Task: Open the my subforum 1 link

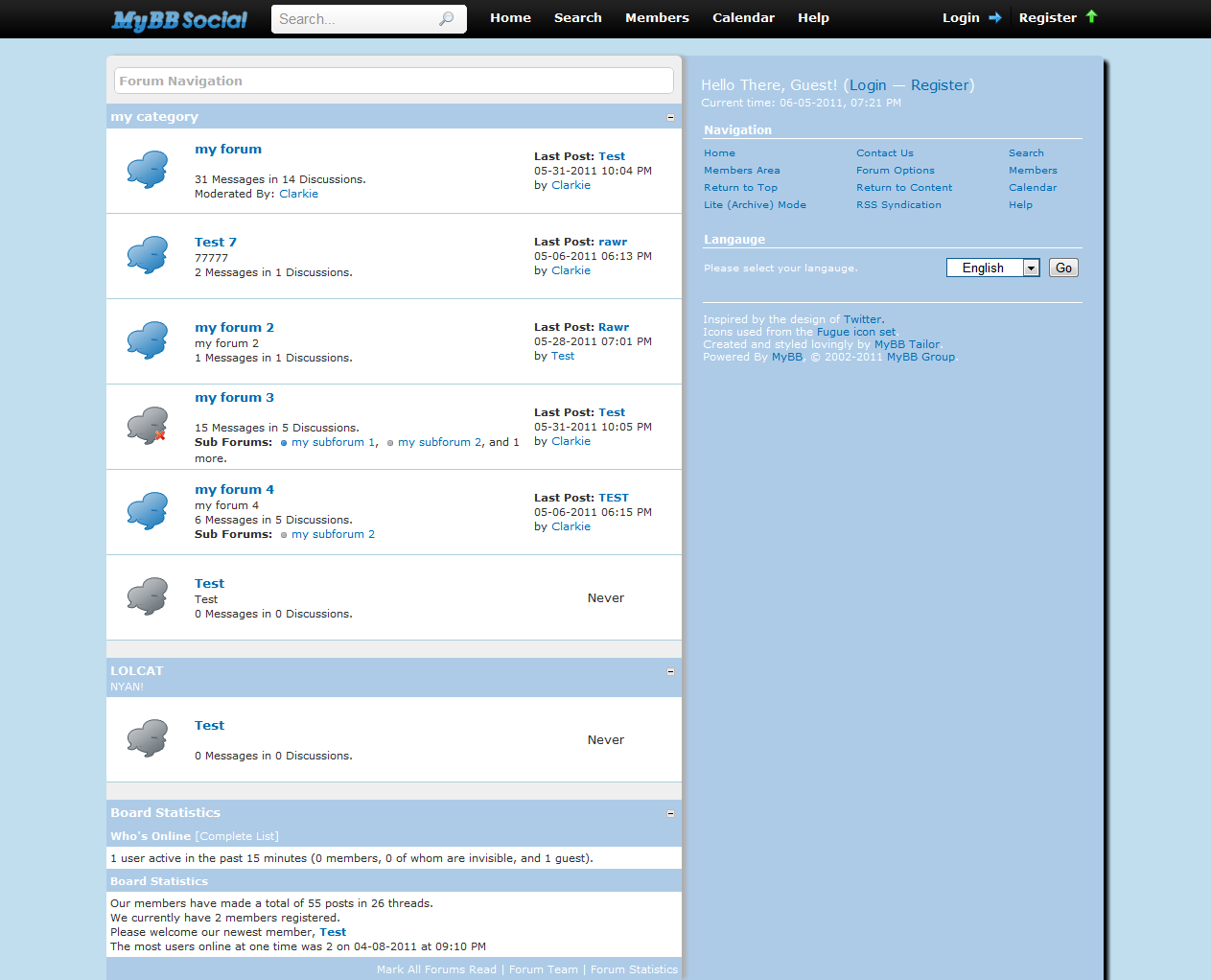Action: (x=334, y=442)
